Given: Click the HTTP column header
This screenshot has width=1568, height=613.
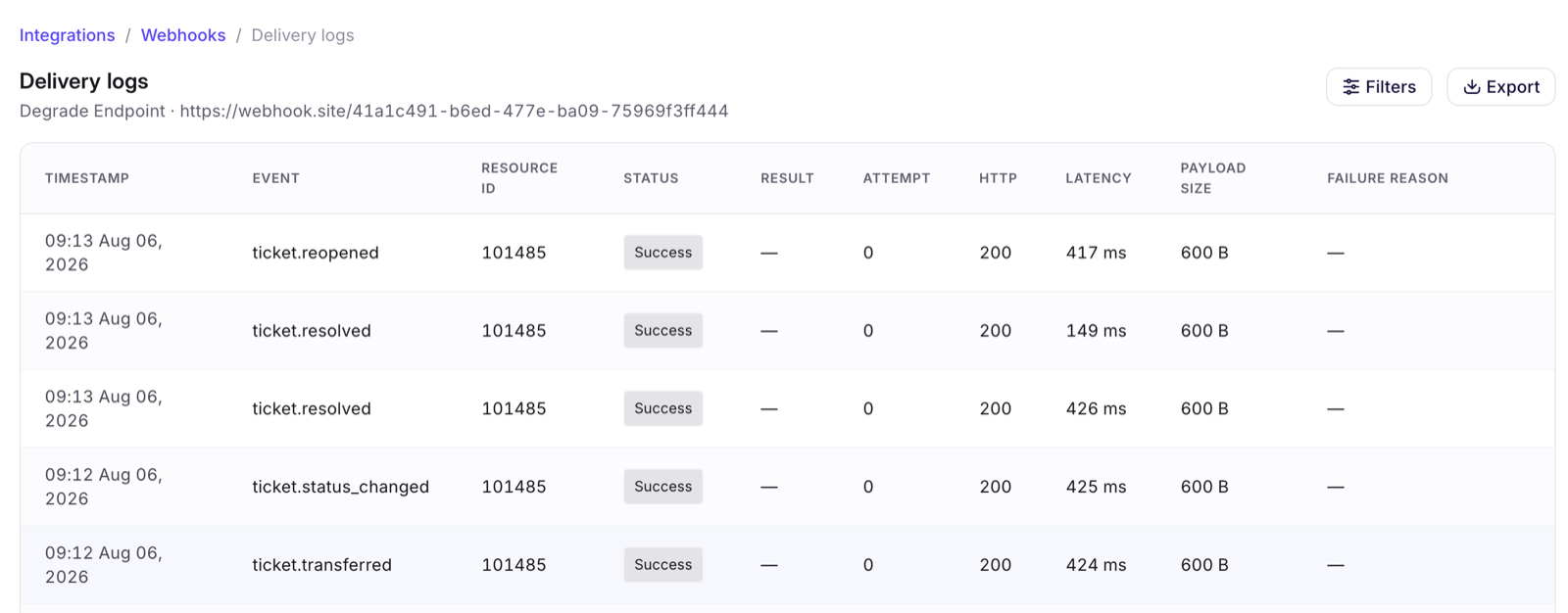Looking at the screenshot, I should 998,178.
